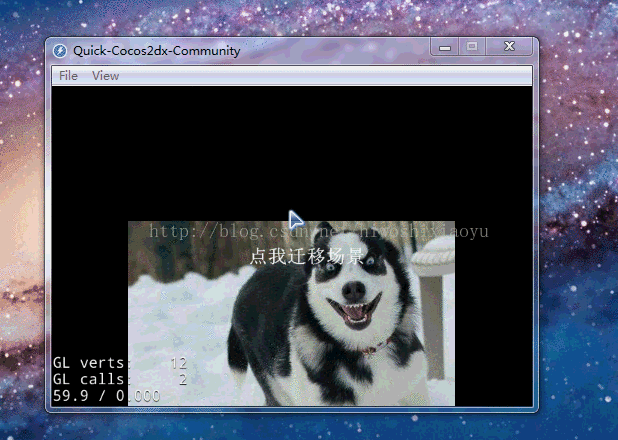
Task: Click the 59.9 frame rate readout
Action: 71,395
